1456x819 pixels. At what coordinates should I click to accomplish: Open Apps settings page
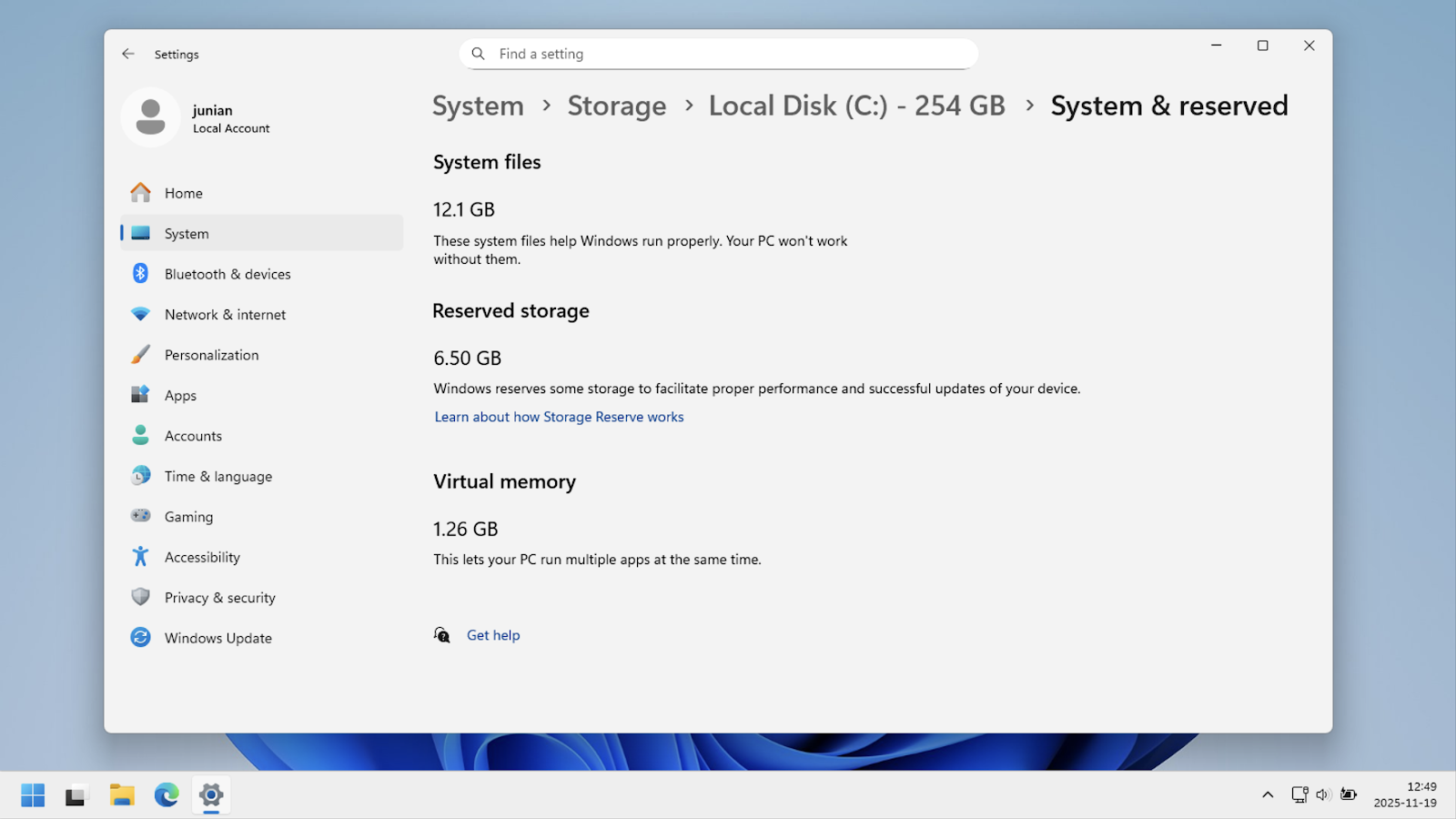coord(261,395)
